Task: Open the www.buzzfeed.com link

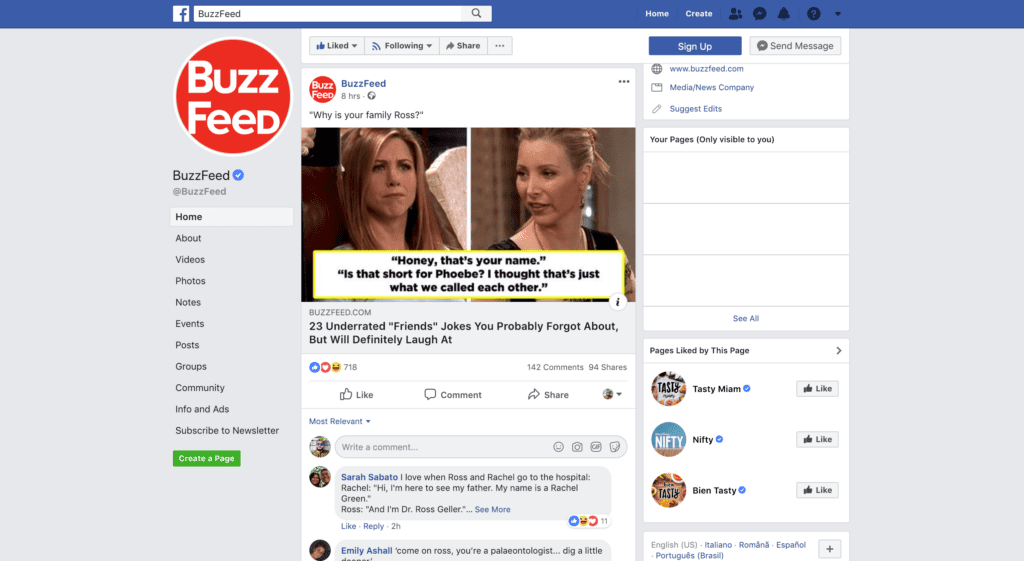Action: [706, 69]
